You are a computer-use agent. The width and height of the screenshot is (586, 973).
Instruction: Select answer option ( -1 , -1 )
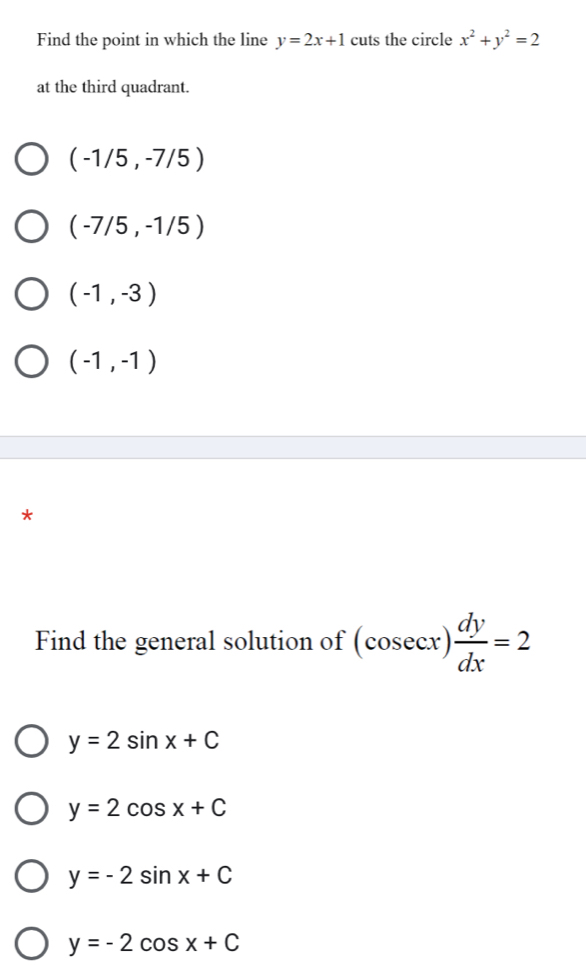100,362
